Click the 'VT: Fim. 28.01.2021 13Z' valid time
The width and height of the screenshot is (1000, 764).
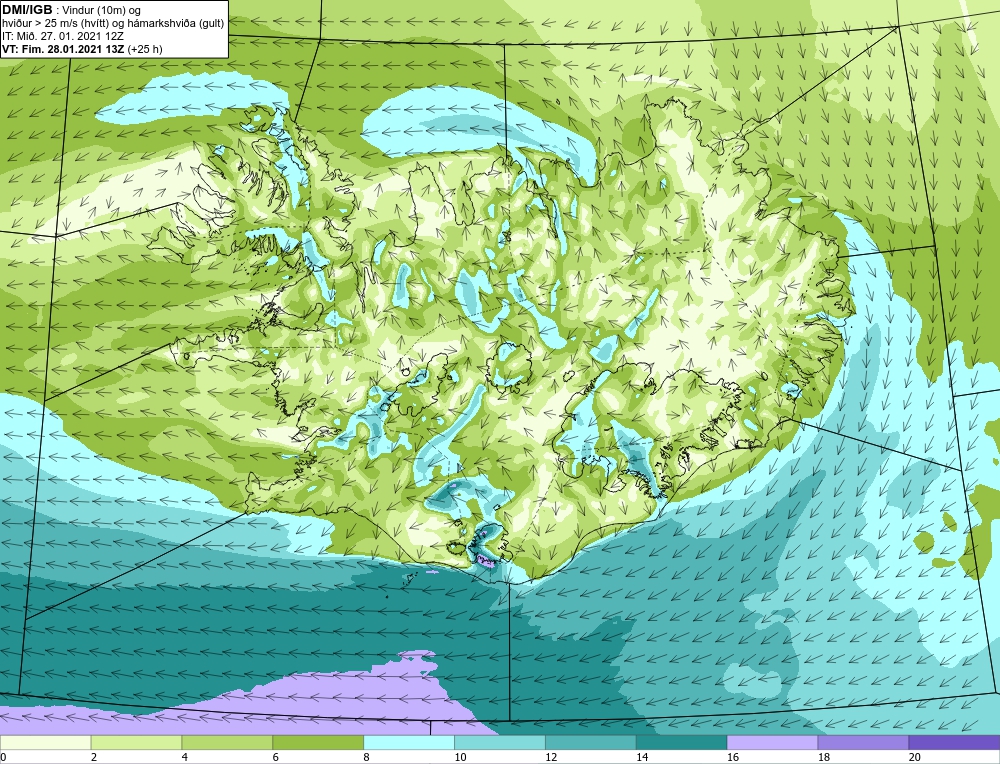(64, 49)
